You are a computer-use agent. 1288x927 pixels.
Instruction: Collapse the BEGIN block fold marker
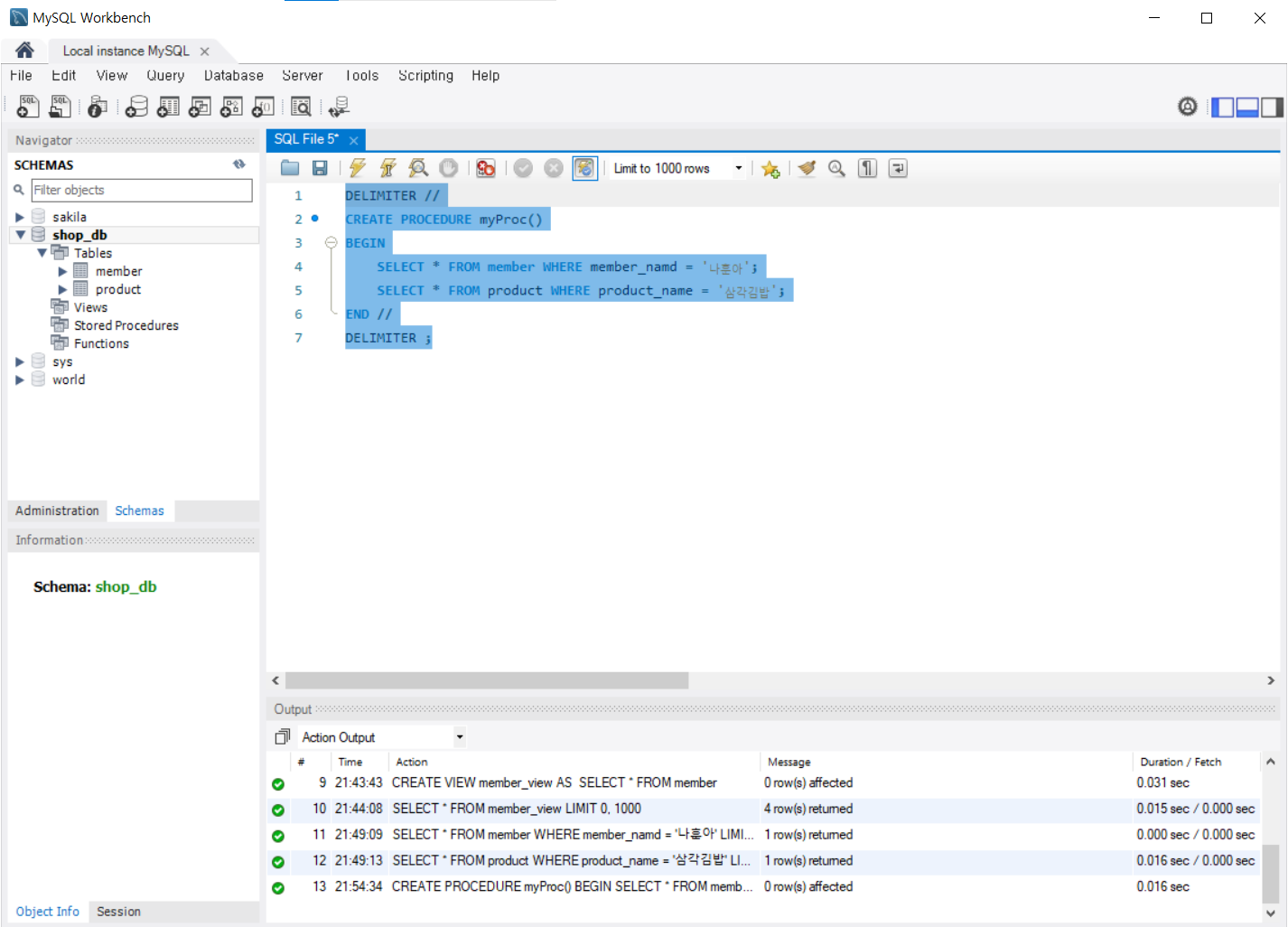coord(331,242)
